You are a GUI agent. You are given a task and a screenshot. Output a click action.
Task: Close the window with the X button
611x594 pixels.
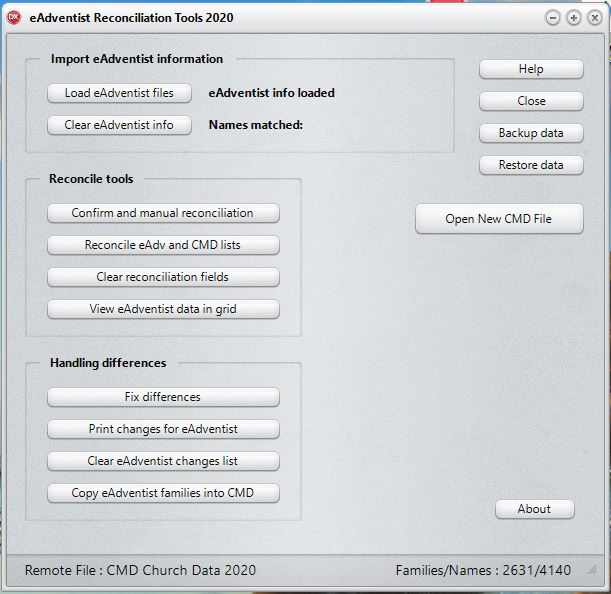595,18
